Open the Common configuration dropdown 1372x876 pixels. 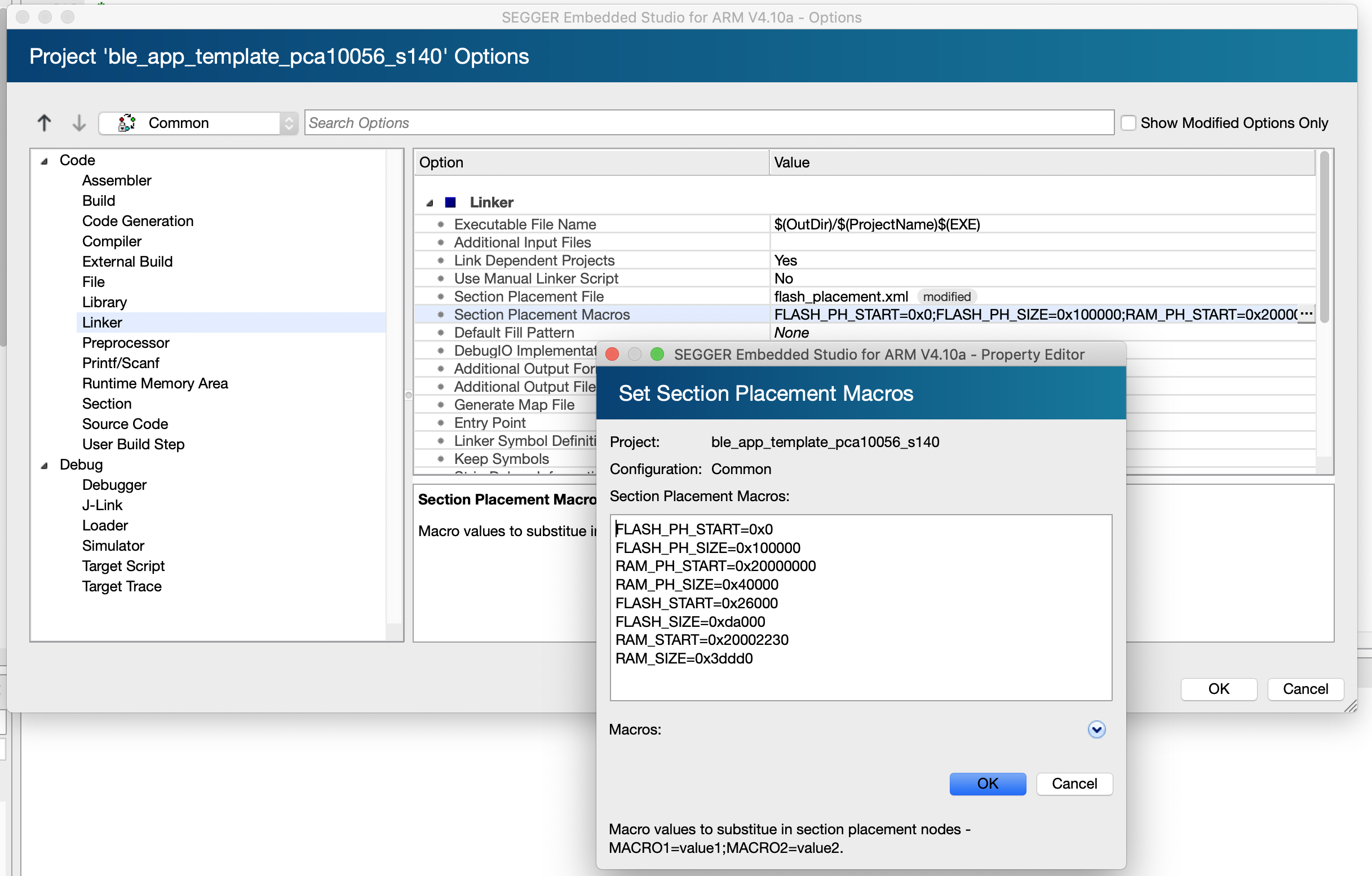[x=288, y=122]
